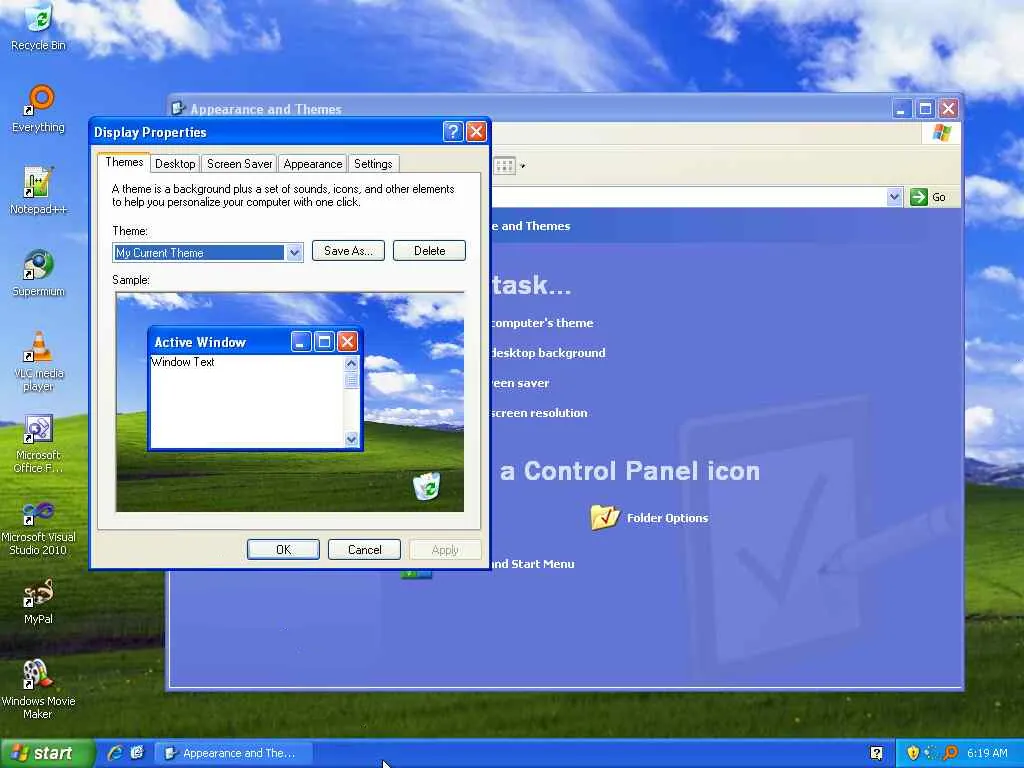The image size is (1024, 768).
Task: Click the Views toolbar icon in Control Panel window
Action: tap(504, 166)
